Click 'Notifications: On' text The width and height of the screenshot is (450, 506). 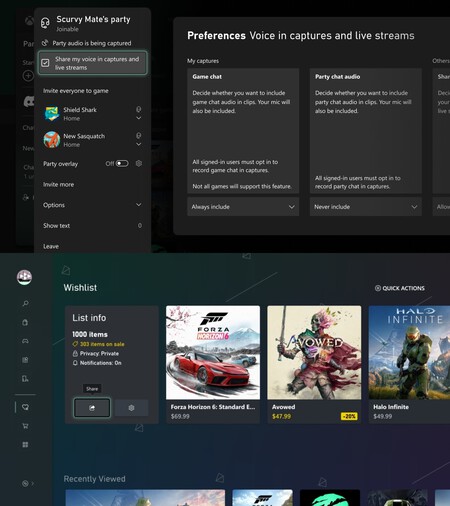(x=101, y=363)
